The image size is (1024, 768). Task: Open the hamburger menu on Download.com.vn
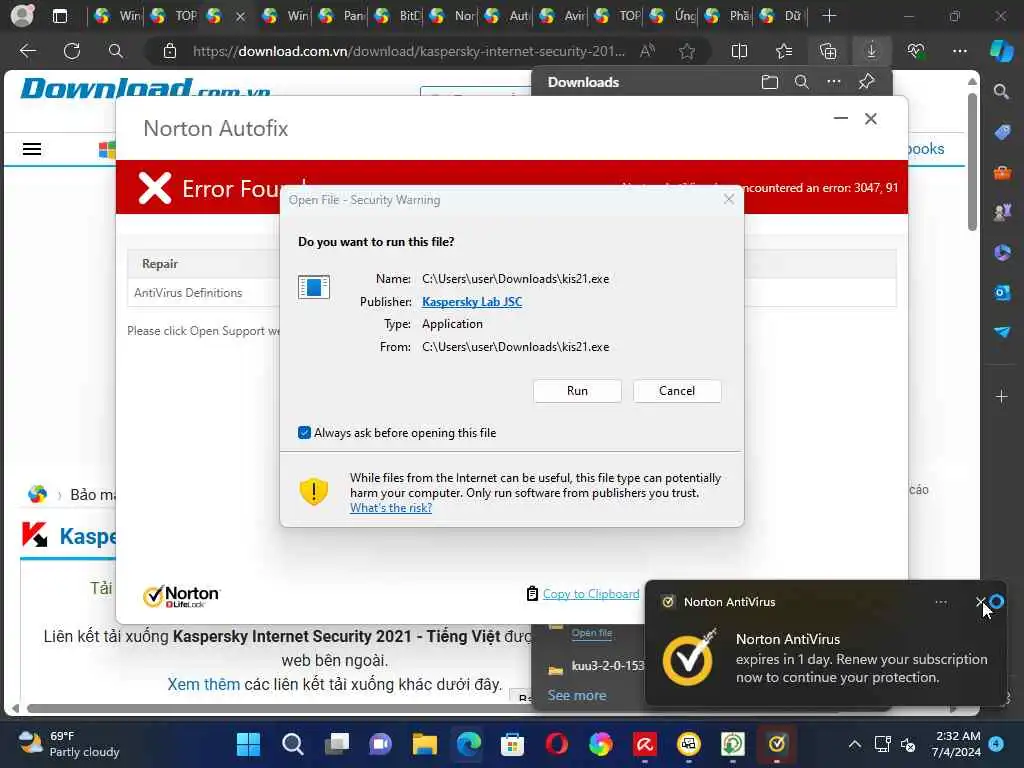tap(32, 150)
